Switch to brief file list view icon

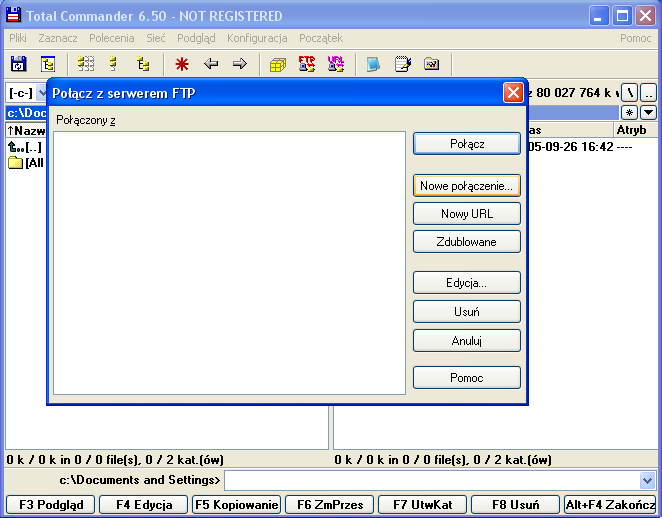86,64
